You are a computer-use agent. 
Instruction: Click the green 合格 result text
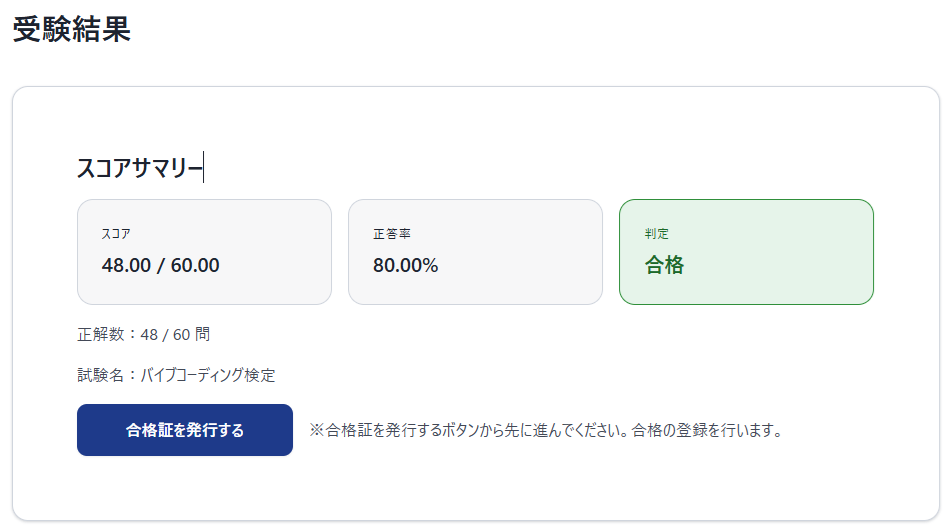(x=664, y=265)
